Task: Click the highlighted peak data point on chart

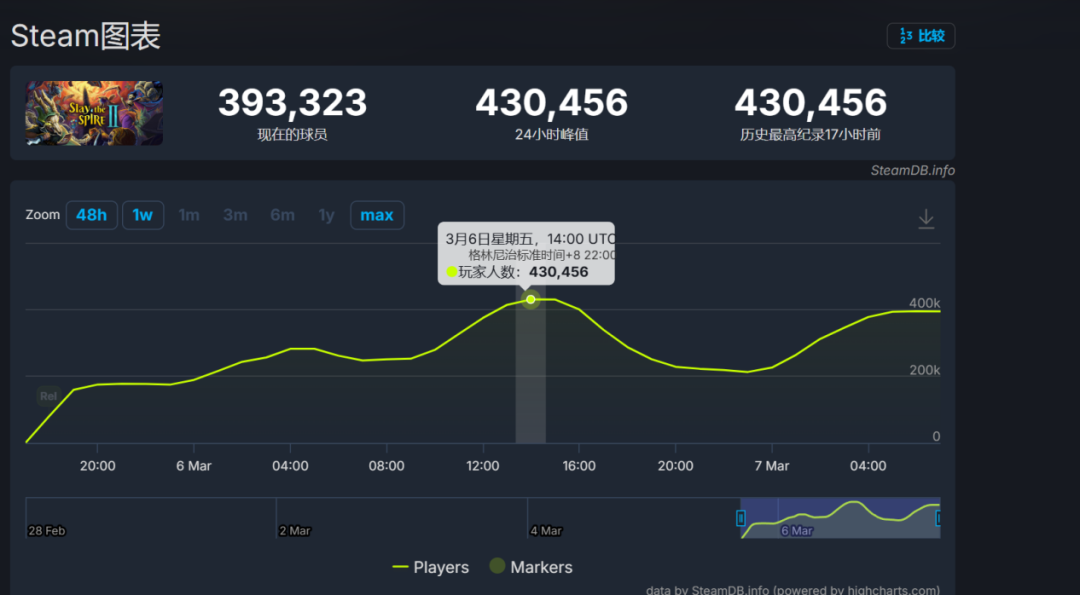Action: point(530,300)
